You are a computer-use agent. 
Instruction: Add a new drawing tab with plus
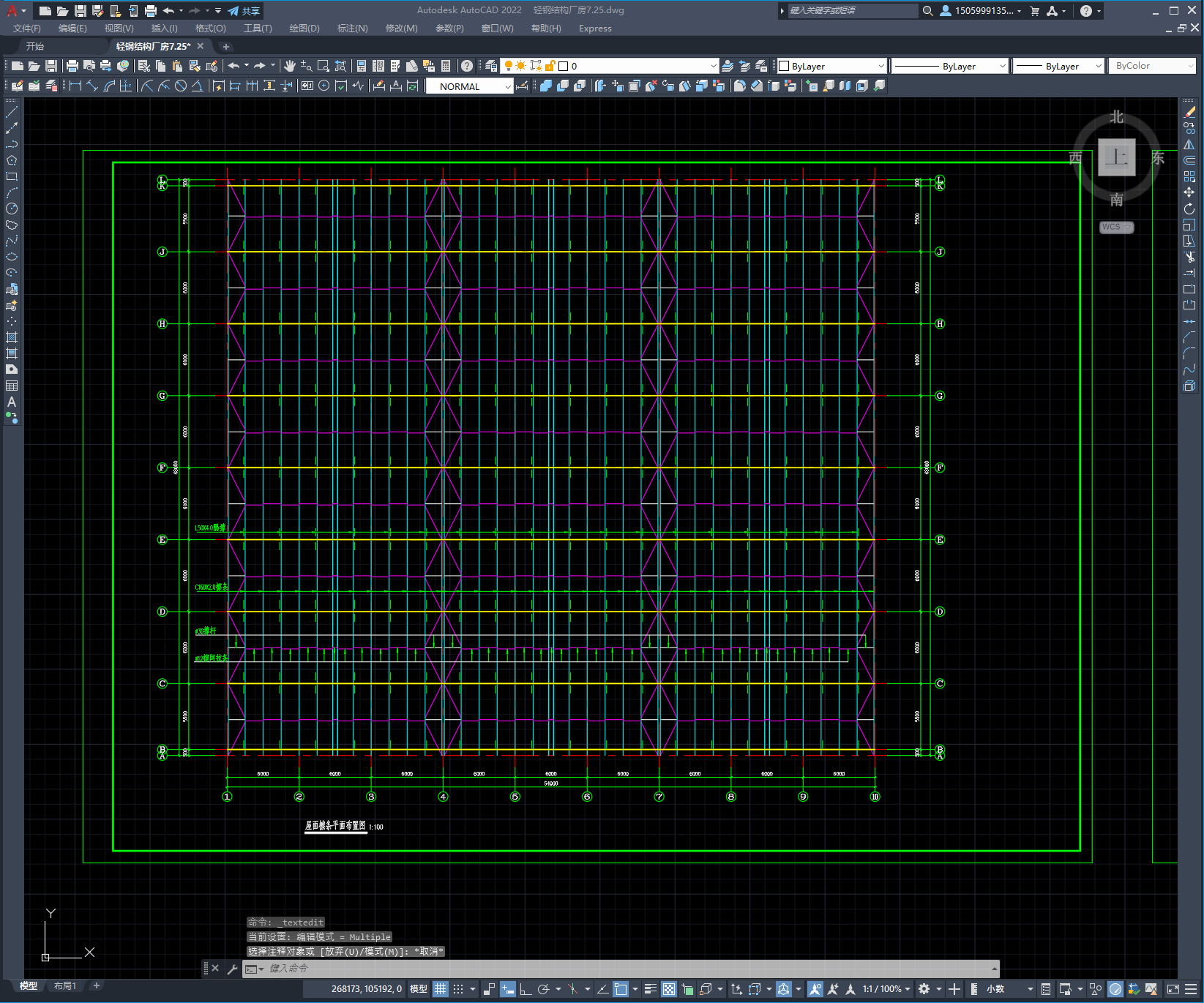point(226,47)
